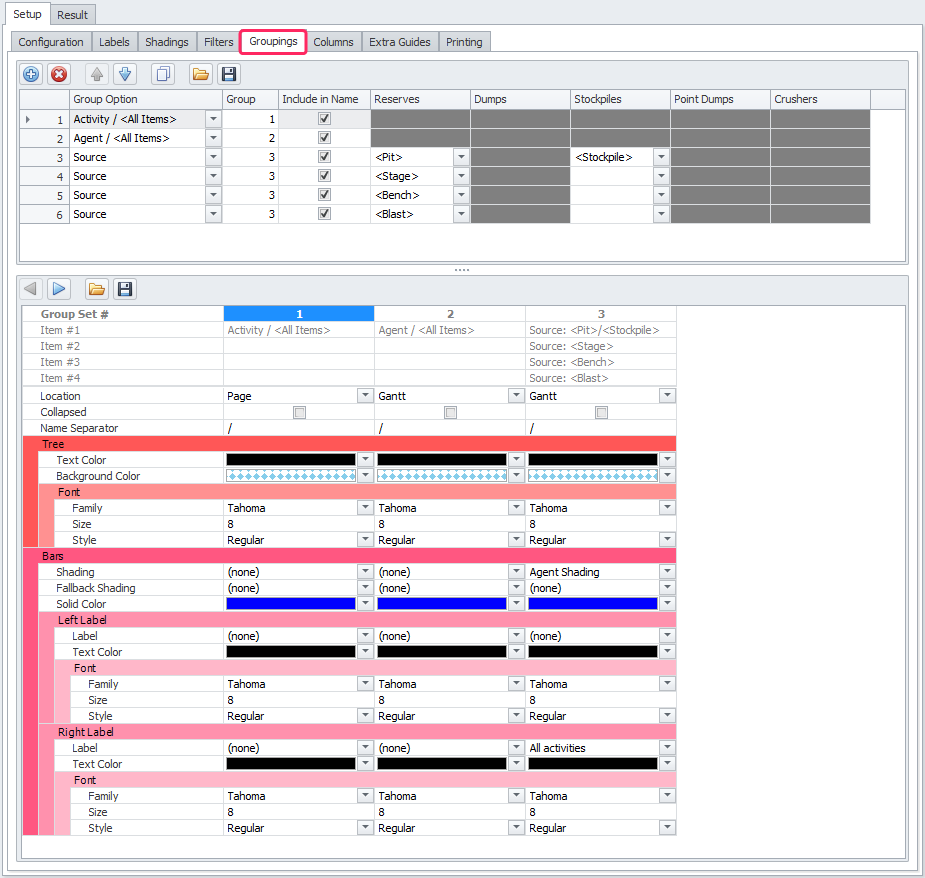Click the blue add grouping row icon
The width and height of the screenshot is (925, 878).
click(31, 74)
